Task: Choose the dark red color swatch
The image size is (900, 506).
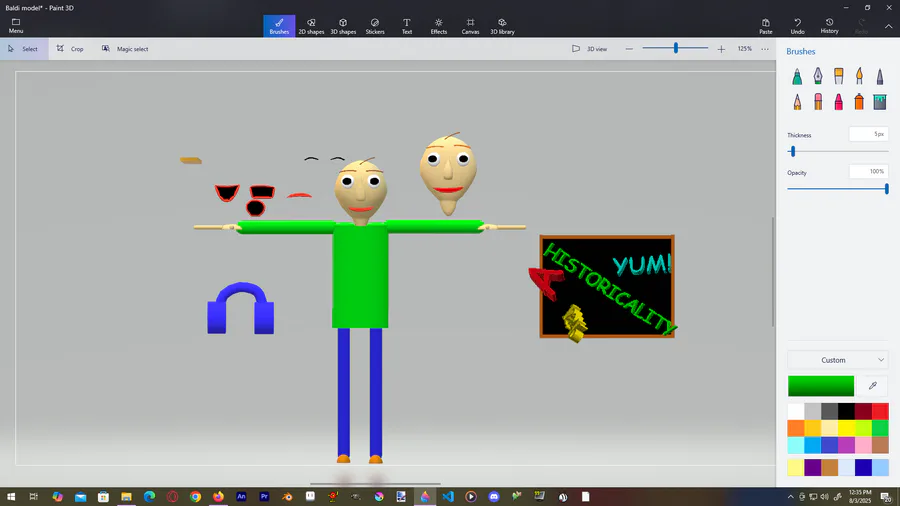Action: 863,411
